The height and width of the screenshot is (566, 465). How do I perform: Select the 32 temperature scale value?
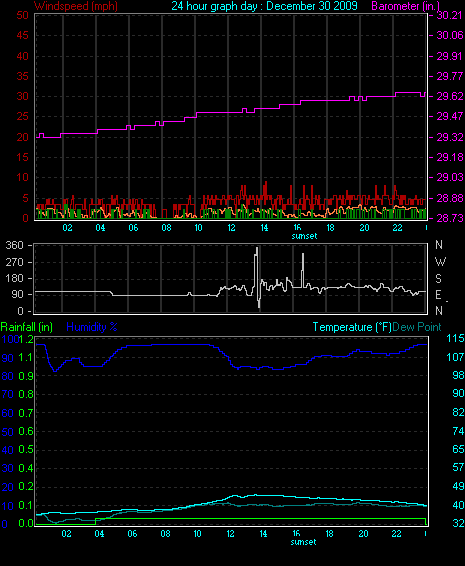pyautogui.click(x=458, y=523)
